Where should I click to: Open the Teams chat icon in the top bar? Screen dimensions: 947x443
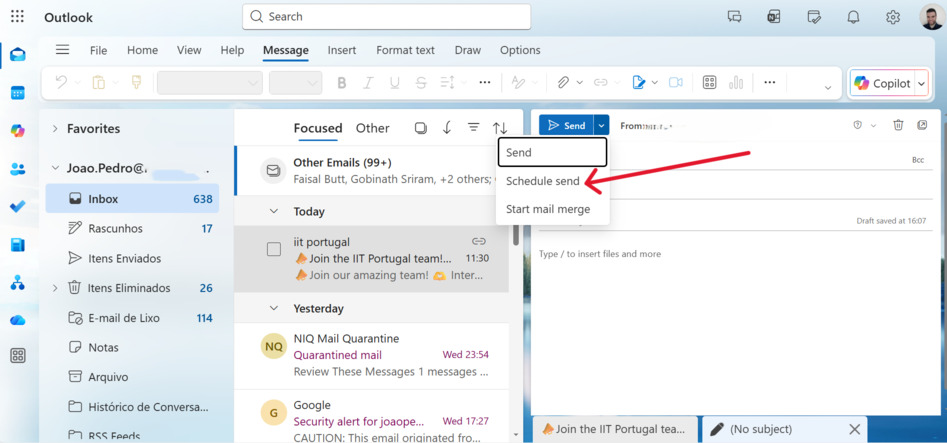pos(734,17)
